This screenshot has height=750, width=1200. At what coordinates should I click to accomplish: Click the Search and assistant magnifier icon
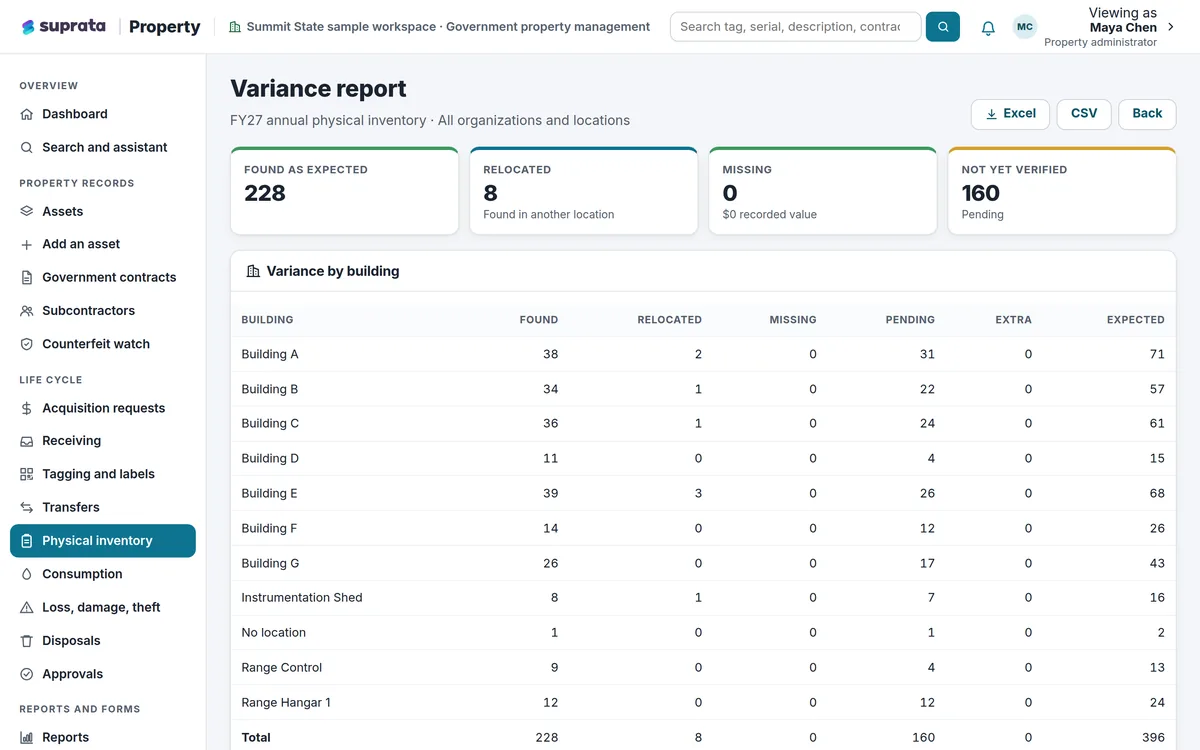pos(27,147)
